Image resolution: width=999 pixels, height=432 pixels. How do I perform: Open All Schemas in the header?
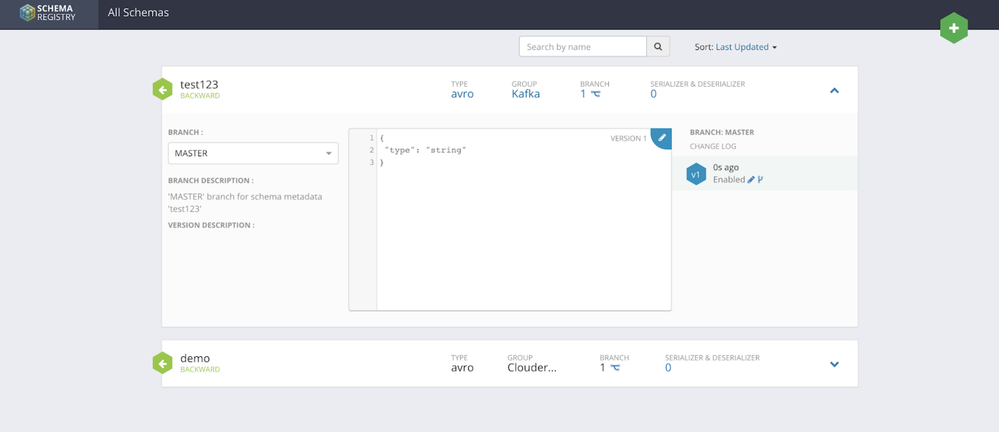click(x=138, y=12)
